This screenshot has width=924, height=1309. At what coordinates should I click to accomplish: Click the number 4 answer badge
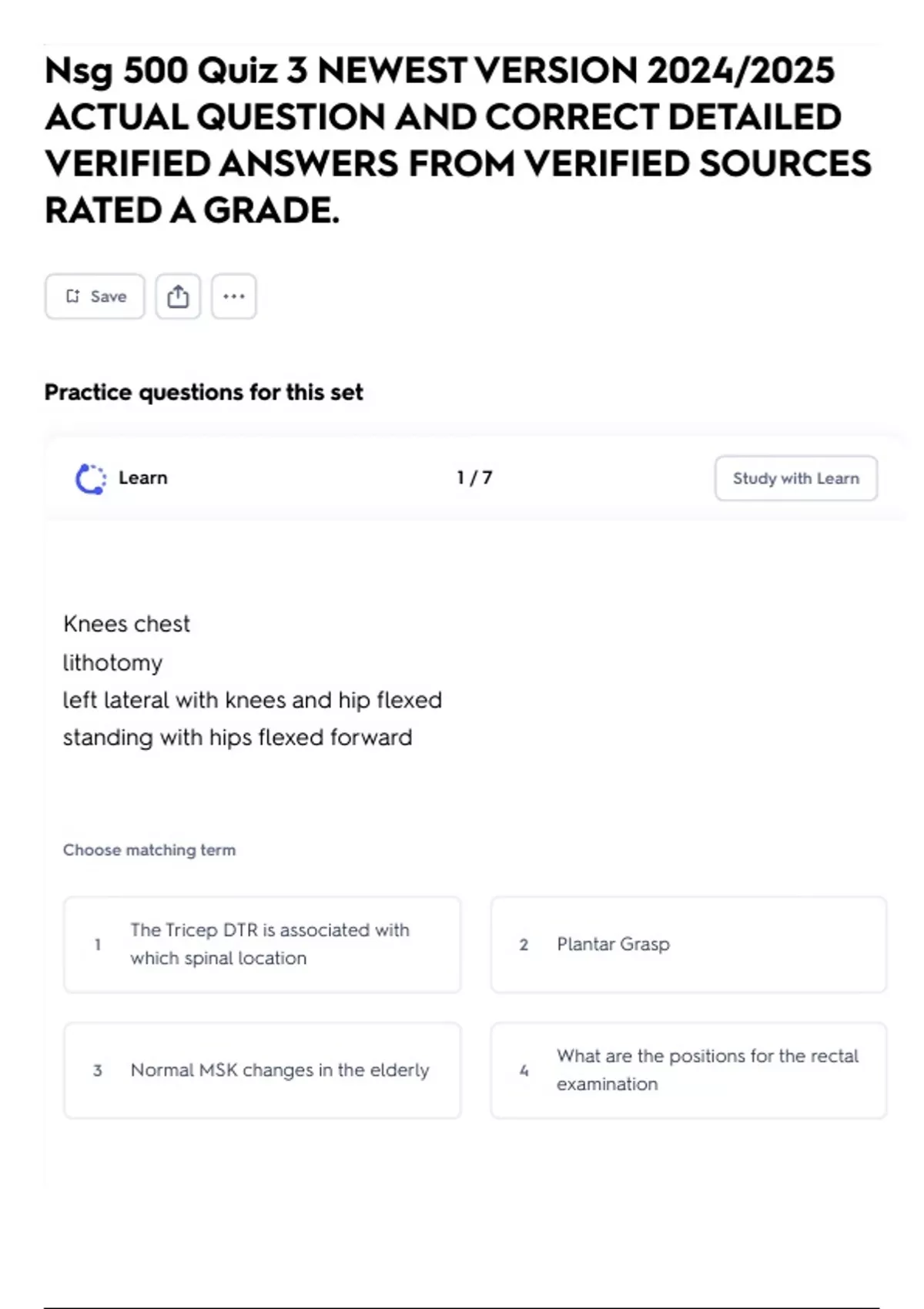click(x=524, y=1070)
